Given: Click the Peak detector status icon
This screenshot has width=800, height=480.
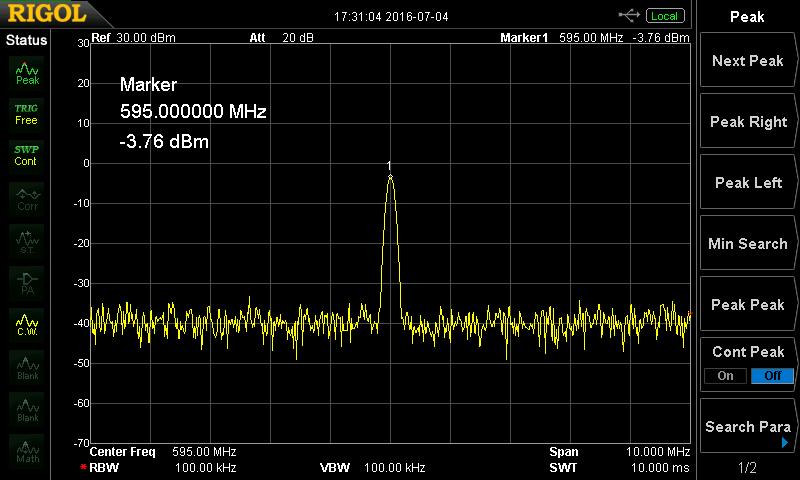Looking at the screenshot, I should 27,72.
